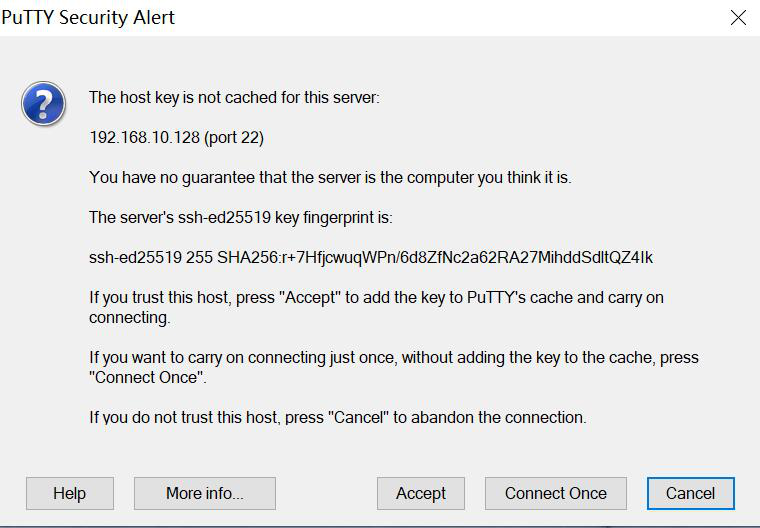The image size is (760, 528).
Task: Click the PuTTY Security Alert title text
Action: tap(88, 17)
